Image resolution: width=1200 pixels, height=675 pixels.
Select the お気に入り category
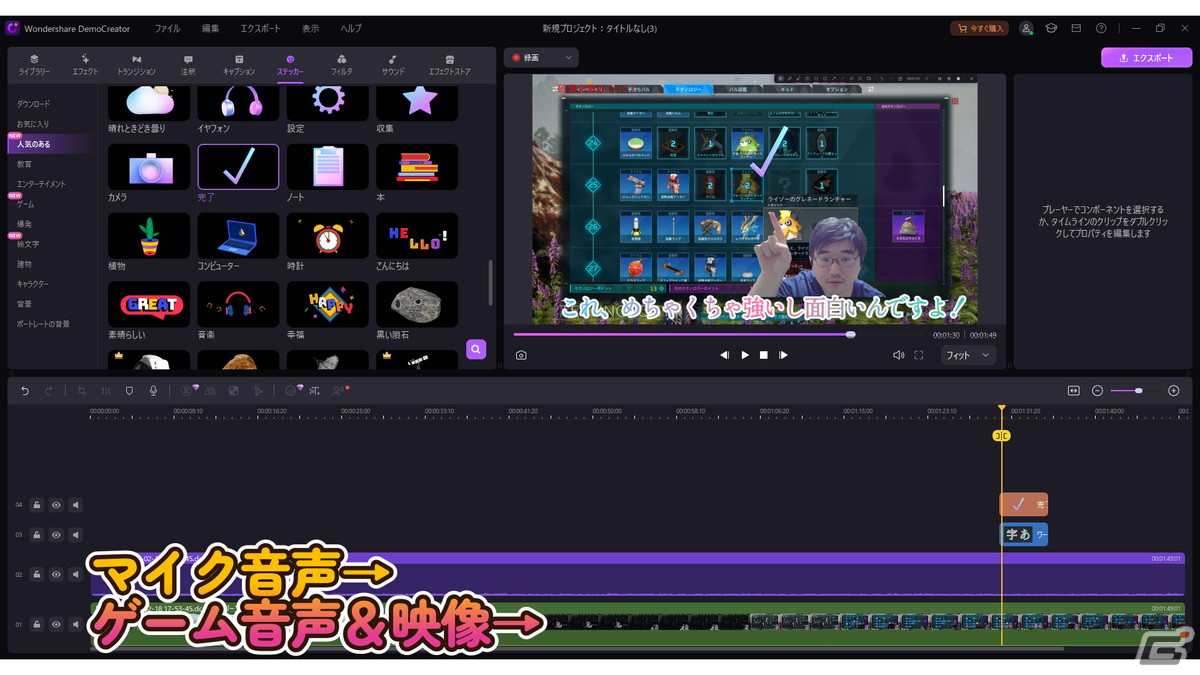click(x=33, y=124)
